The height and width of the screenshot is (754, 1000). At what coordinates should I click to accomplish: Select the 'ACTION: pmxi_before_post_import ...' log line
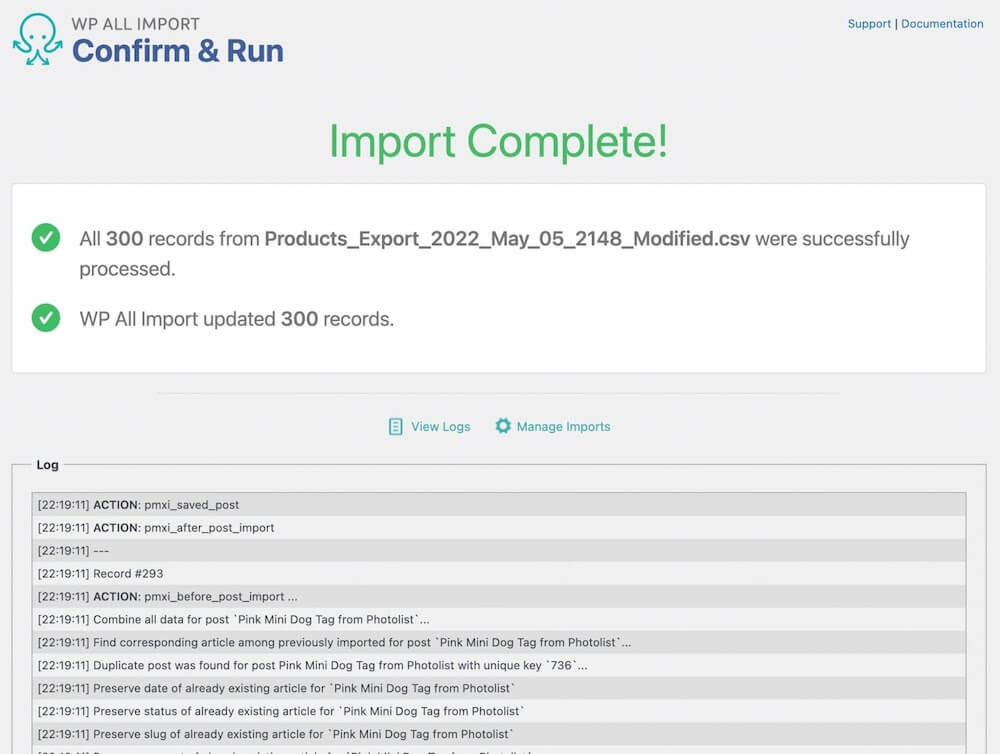point(499,596)
